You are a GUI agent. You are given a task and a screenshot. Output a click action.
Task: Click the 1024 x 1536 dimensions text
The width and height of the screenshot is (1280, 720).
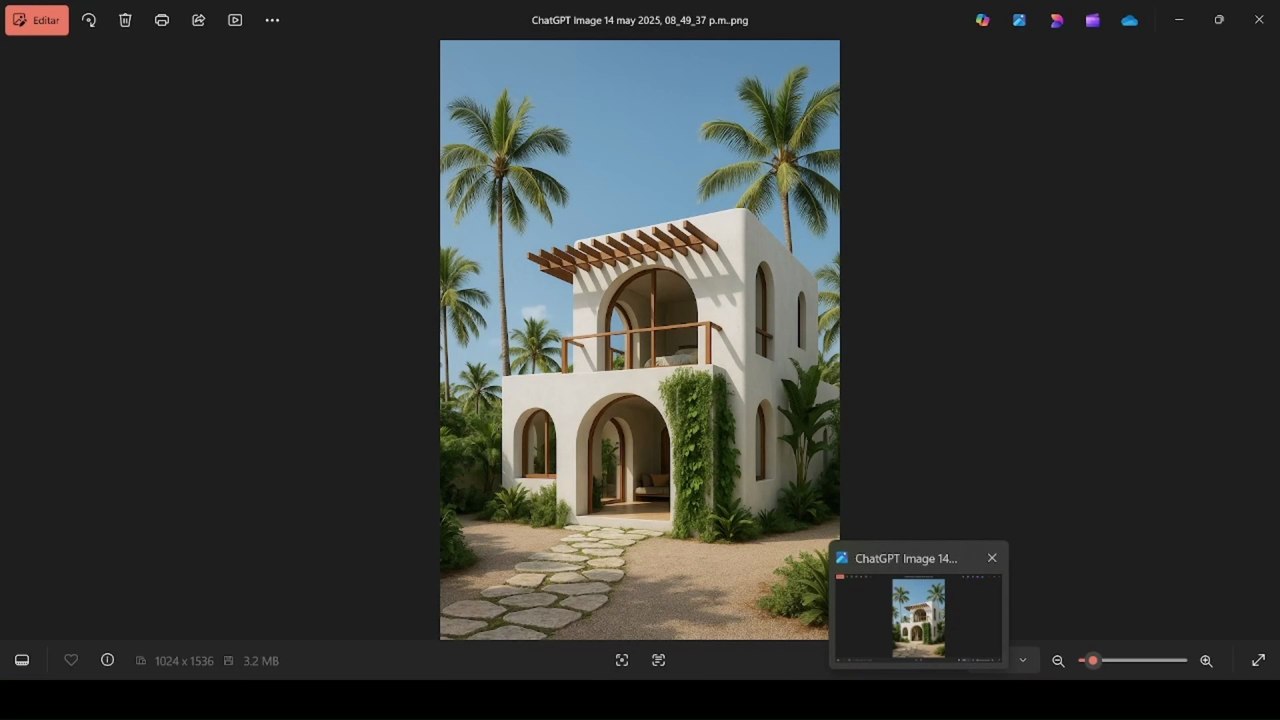pyautogui.click(x=184, y=661)
